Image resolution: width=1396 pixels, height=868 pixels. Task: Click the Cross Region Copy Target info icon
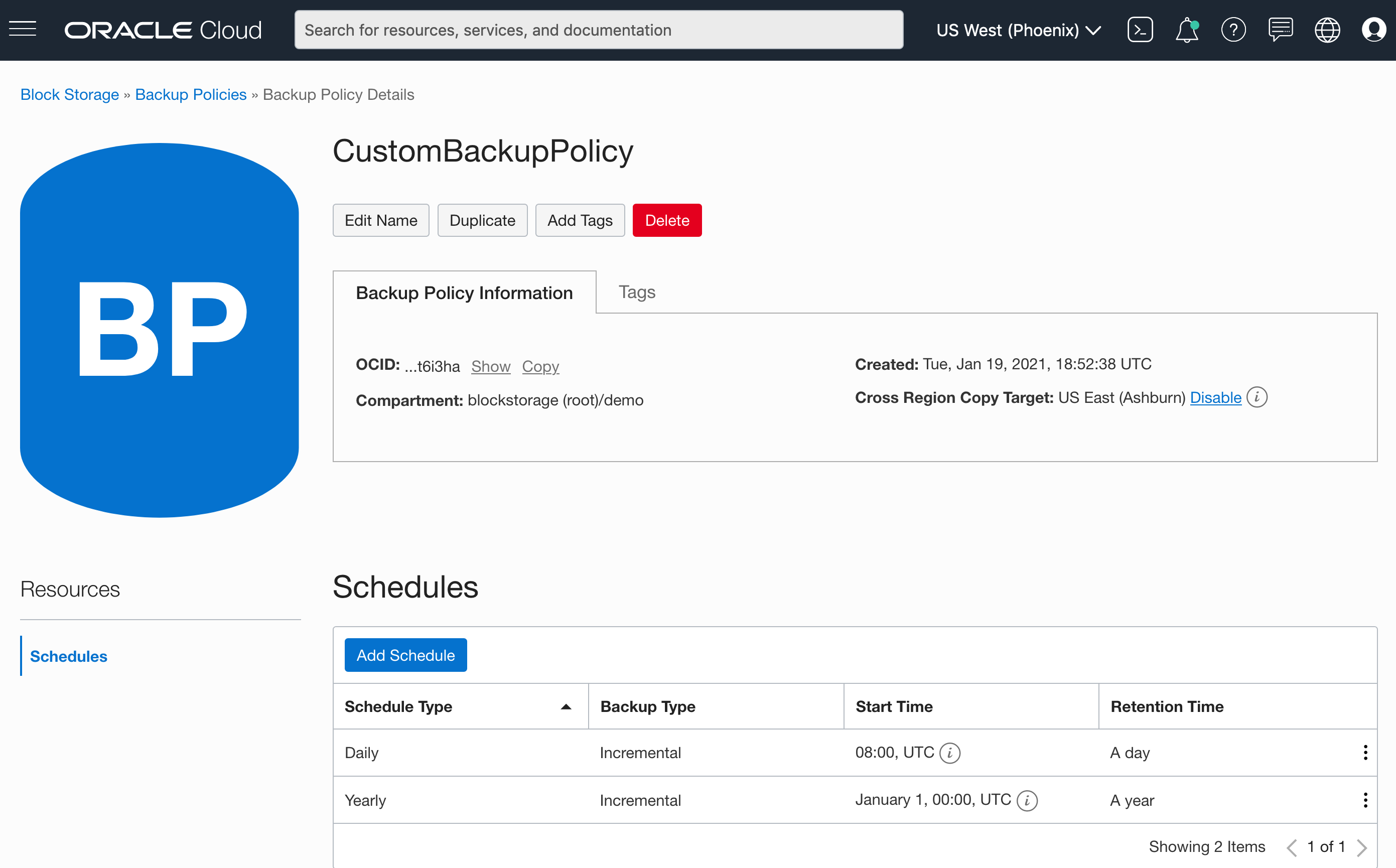1257,397
